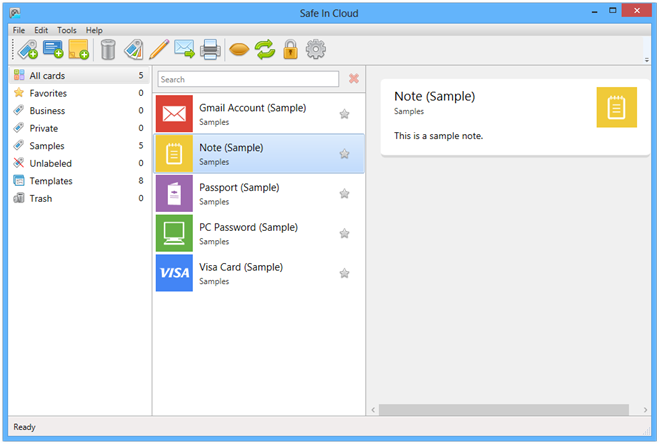Click the large yellow note icon in details
The image size is (660, 444).
[x=617, y=107]
